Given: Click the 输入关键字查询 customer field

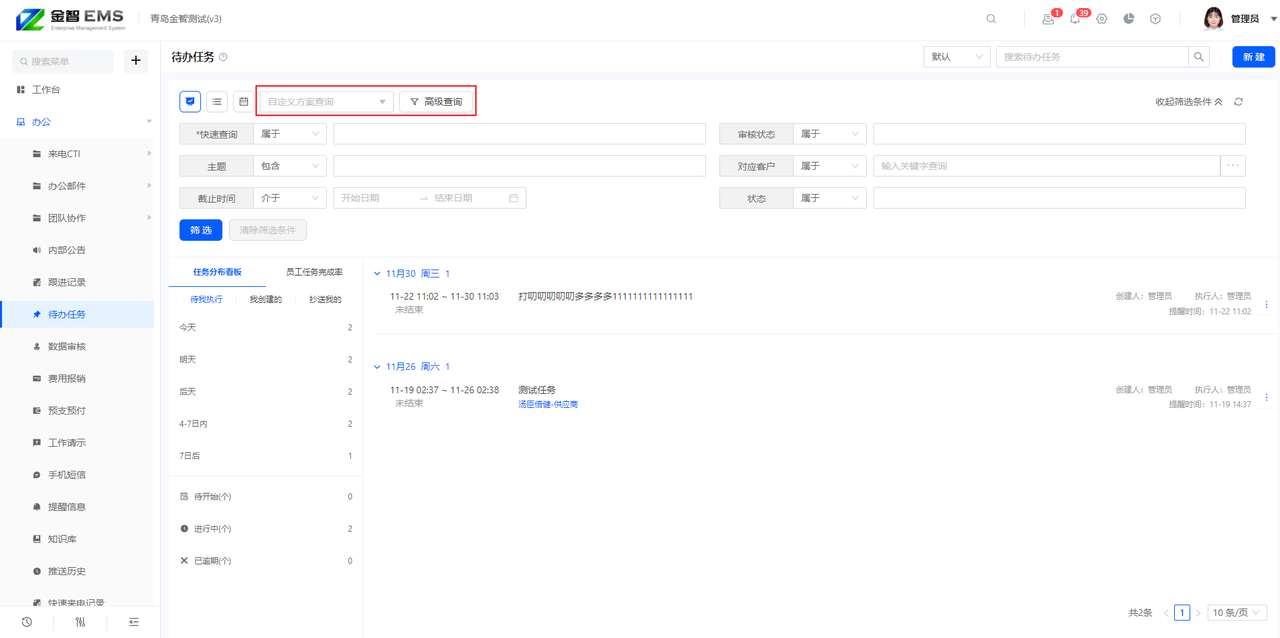Looking at the screenshot, I should [1047, 166].
